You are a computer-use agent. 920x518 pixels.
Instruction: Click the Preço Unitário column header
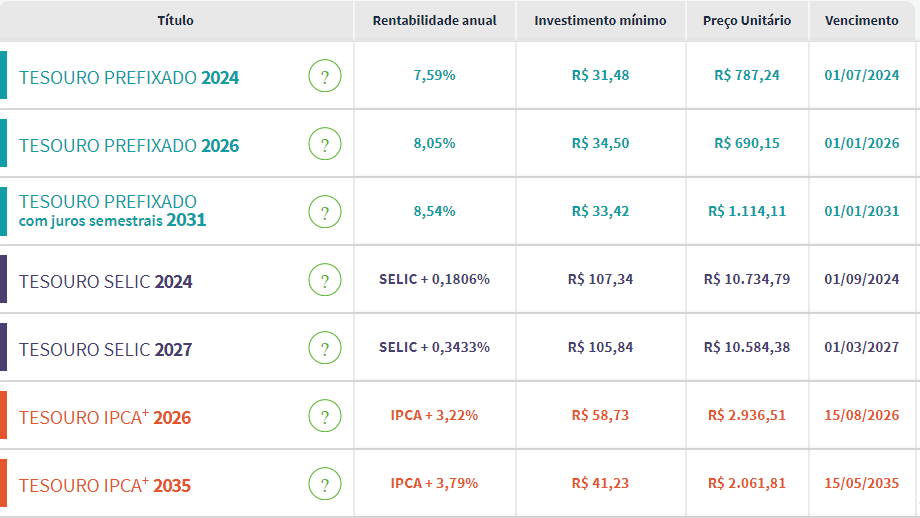click(x=747, y=21)
